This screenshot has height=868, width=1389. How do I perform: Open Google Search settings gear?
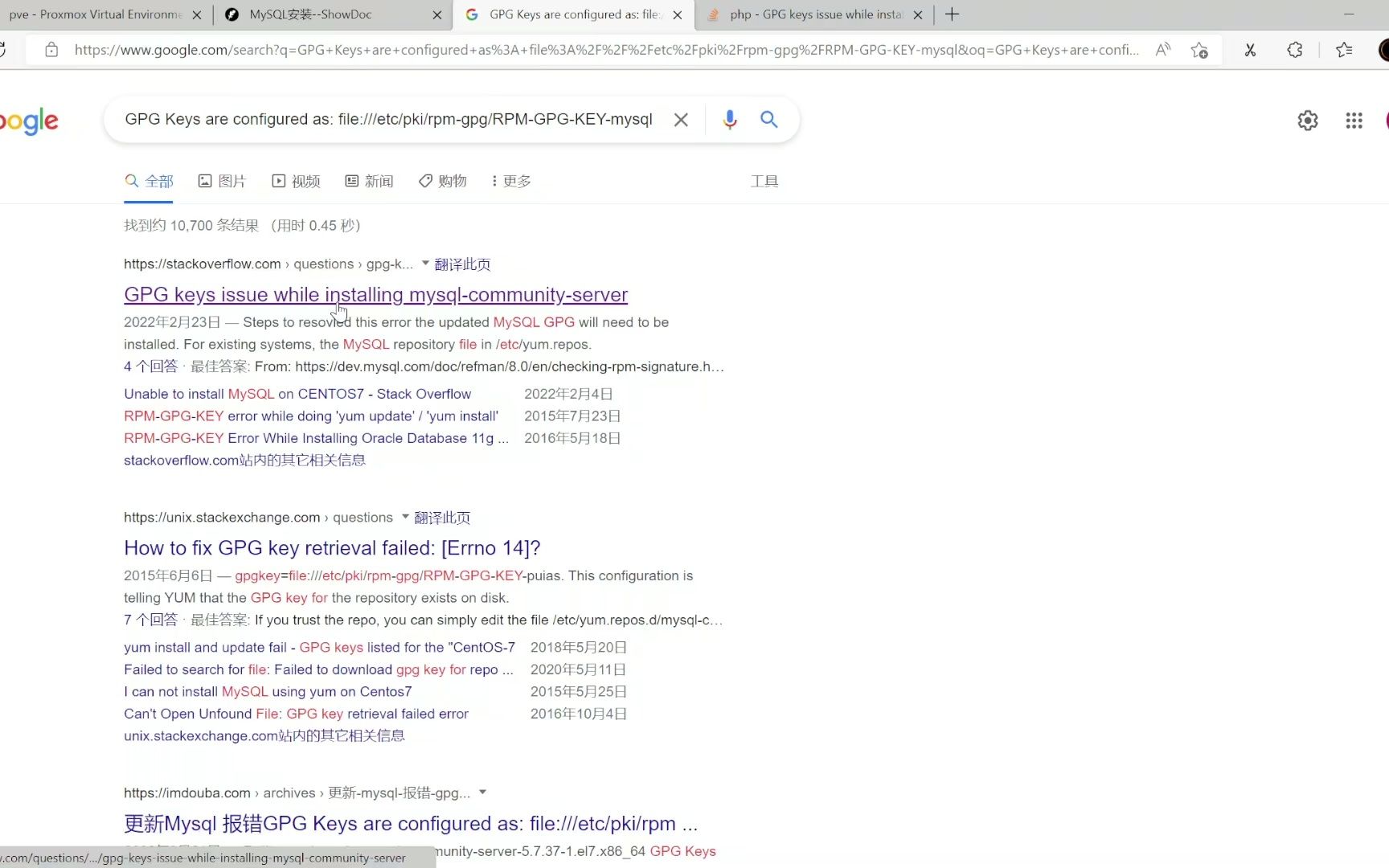pyautogui.click(x=1307, y=120)
